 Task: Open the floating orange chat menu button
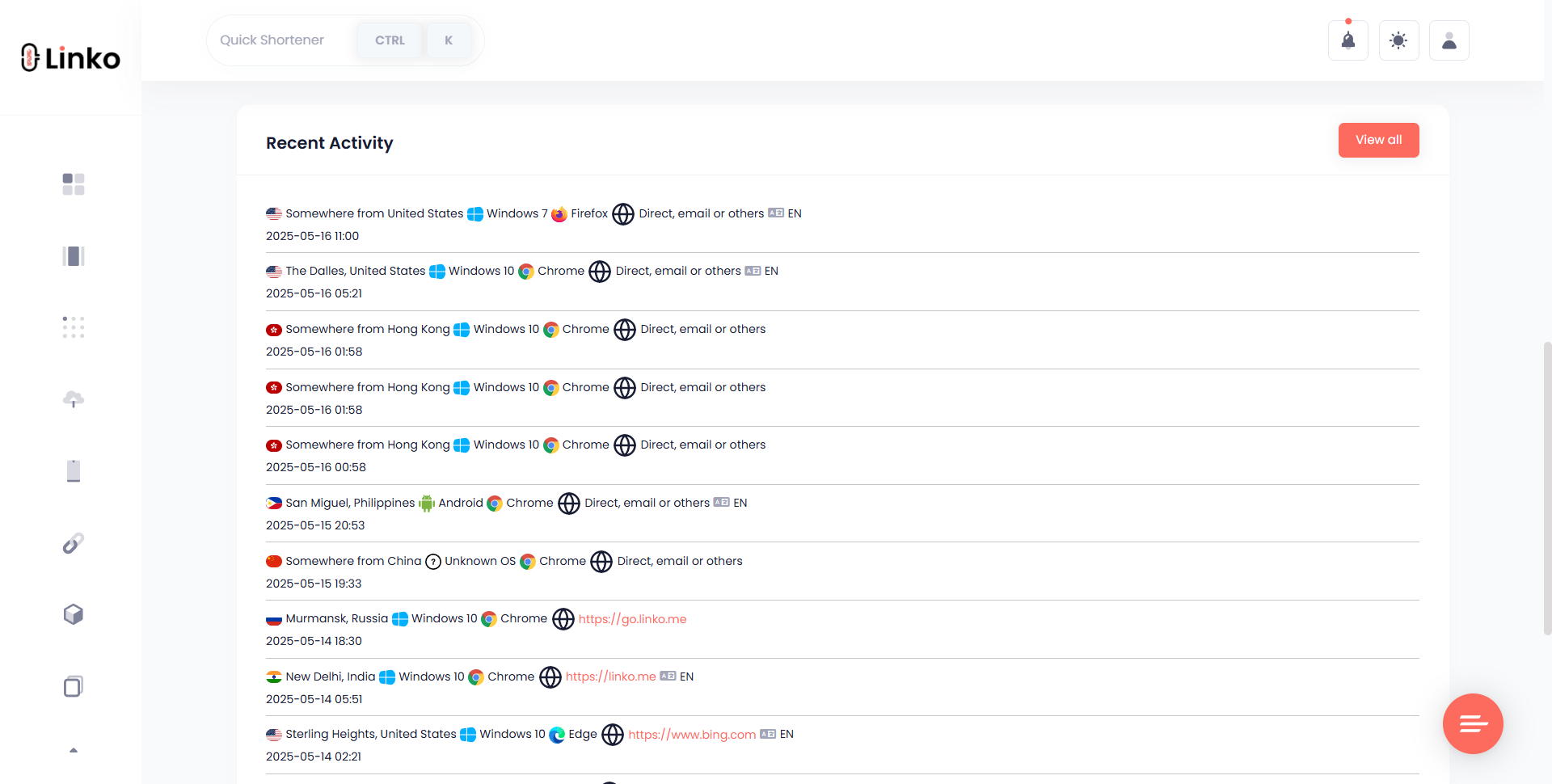click(x=1473, y=723)
